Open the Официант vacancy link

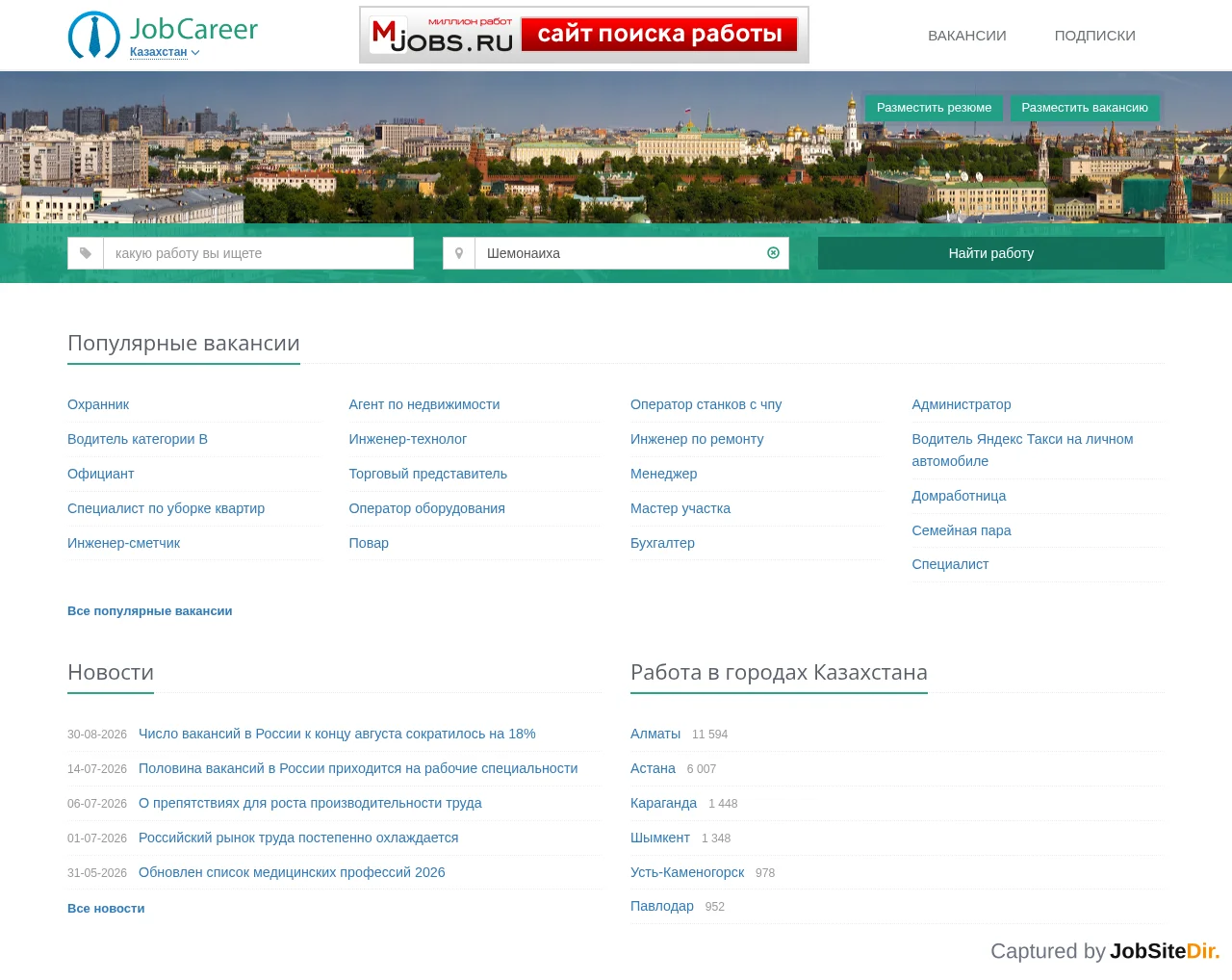[100, 474]
